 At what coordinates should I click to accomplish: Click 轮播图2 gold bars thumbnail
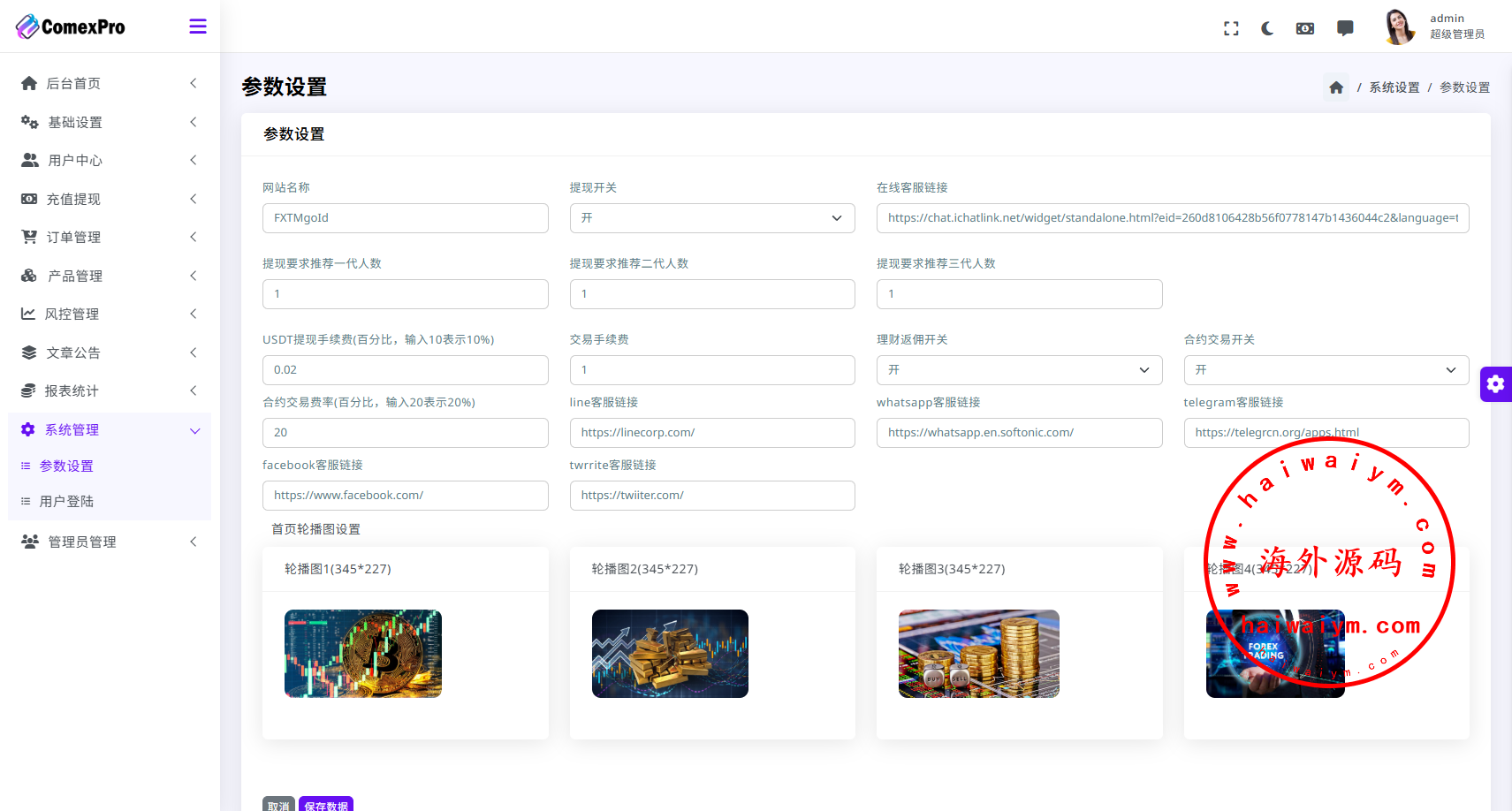[x=670, y=654]
